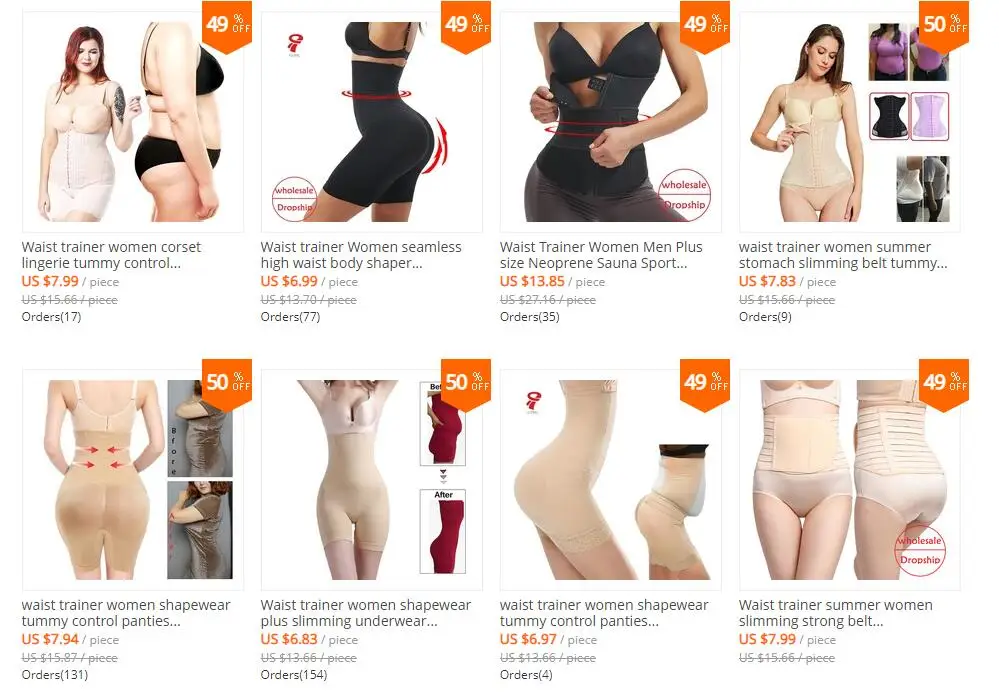
Task: Click the wholesale Dropship stamp on seamless body shaper
Action: coord(294,199)
